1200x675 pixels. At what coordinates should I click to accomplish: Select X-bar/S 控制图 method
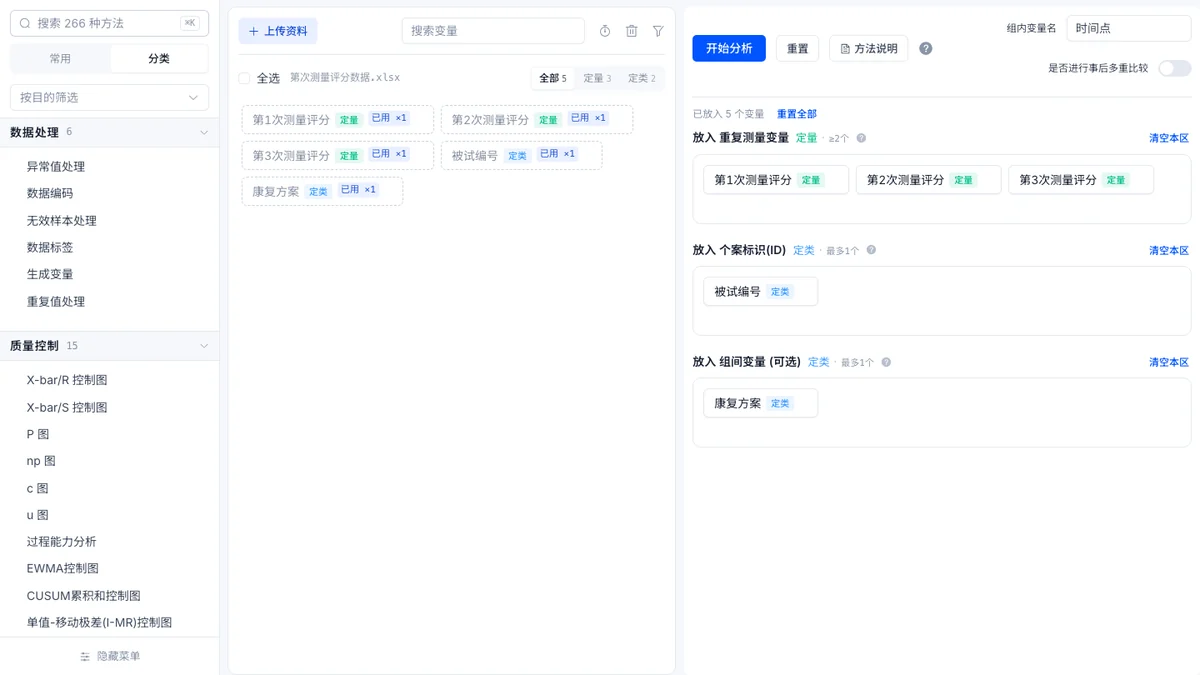pos(67,408)
